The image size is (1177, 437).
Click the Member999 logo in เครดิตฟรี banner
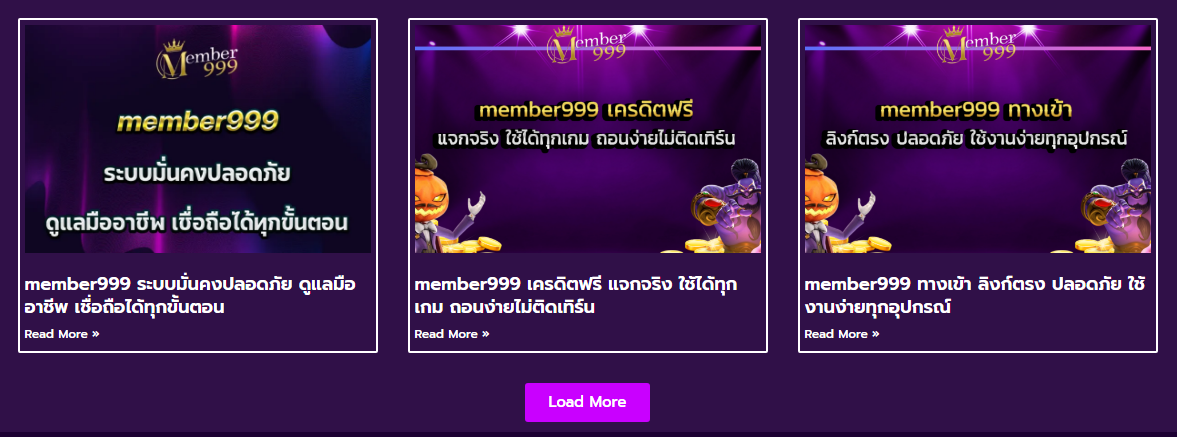[x=588, y=44]
